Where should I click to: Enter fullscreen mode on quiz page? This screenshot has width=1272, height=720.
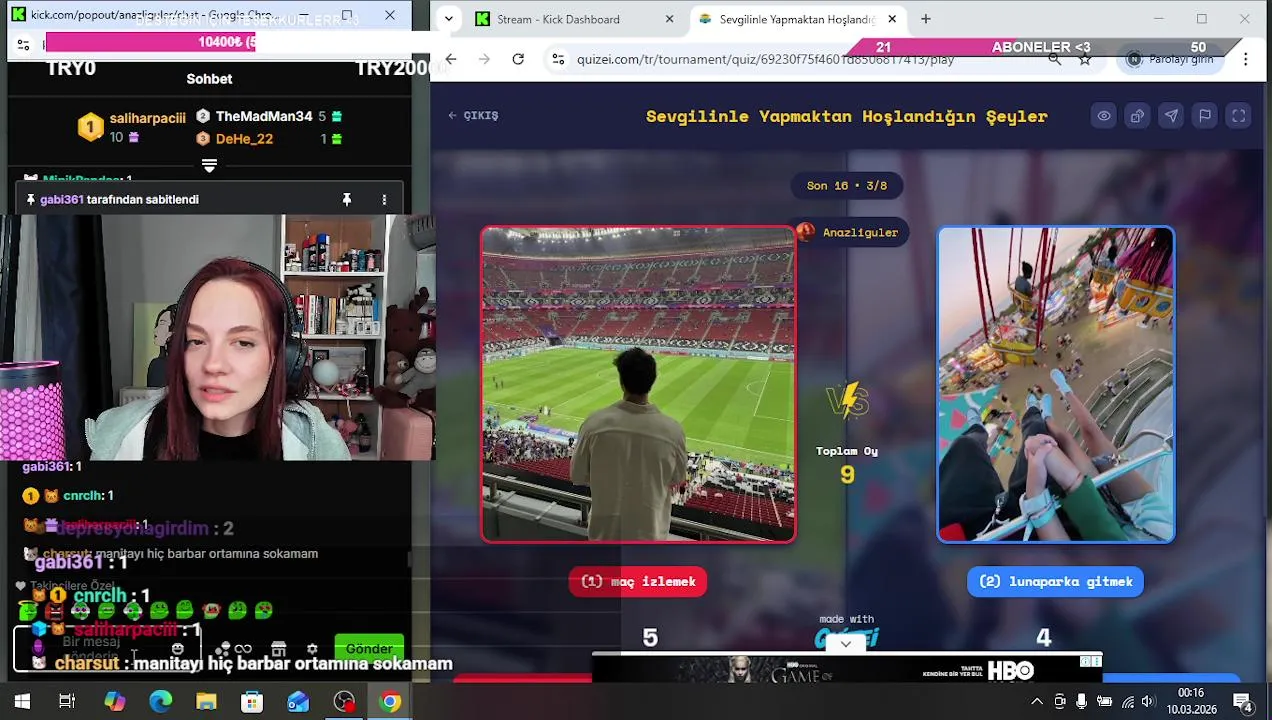point(1239,116)
